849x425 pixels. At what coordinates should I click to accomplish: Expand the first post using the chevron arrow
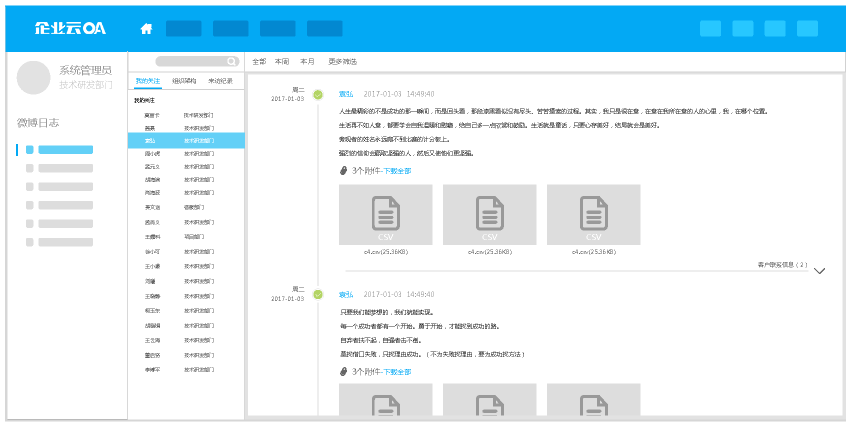tap(819, 271)
